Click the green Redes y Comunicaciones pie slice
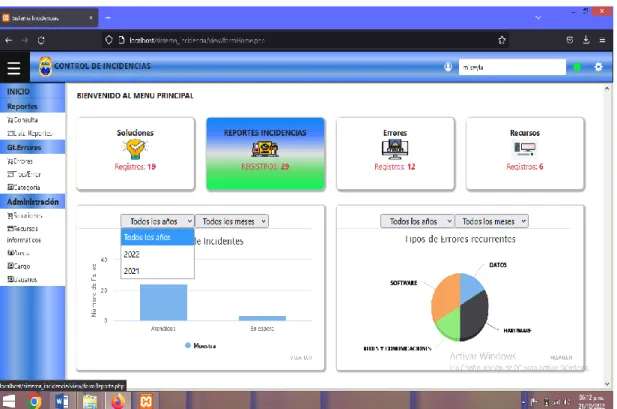 [449, 326]
